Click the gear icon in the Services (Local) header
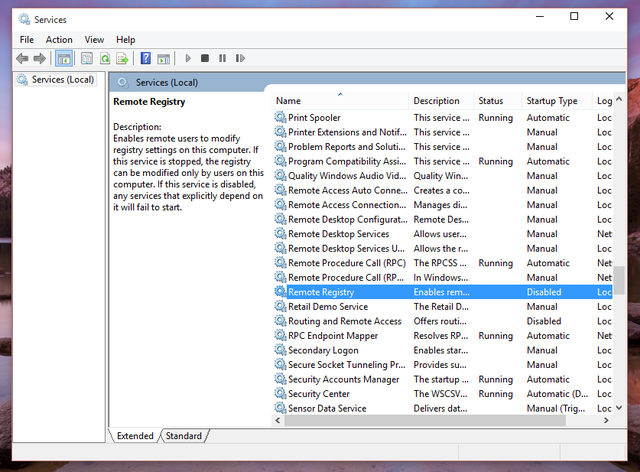Screen dimensions: 640x472 pyautogui.click(x=122, y=82)
